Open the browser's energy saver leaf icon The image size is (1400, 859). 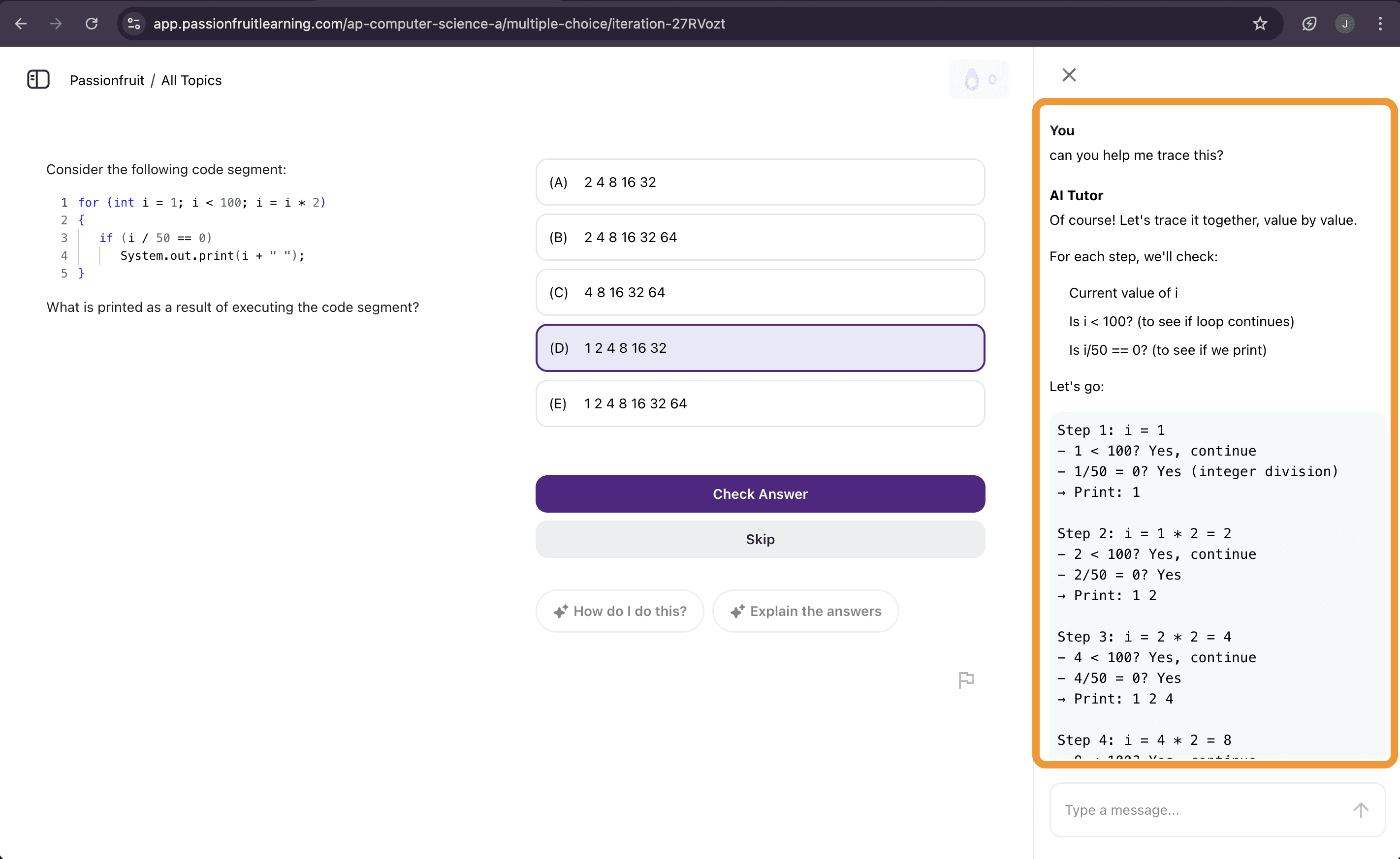coord(1309,23)
